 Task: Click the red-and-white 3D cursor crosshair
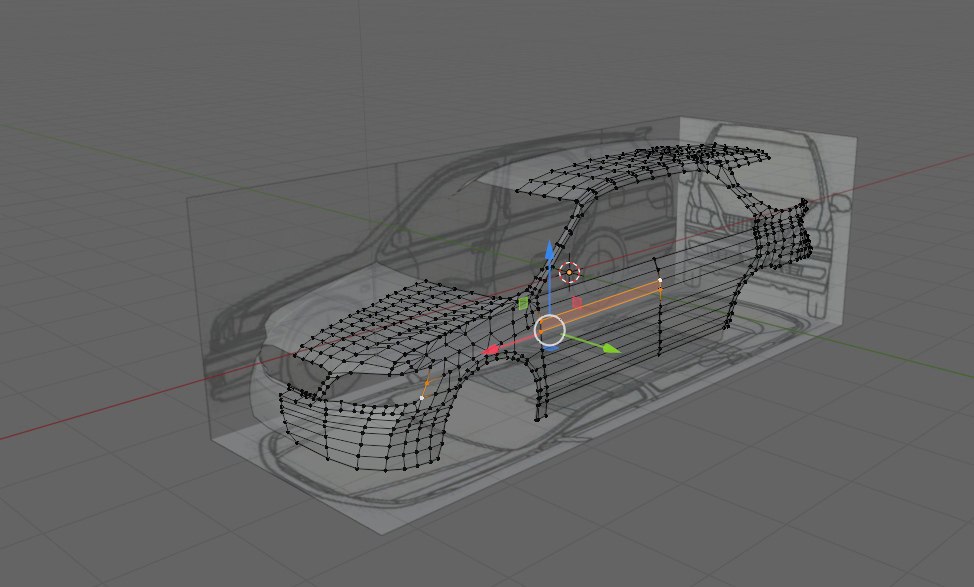[569, 271]
